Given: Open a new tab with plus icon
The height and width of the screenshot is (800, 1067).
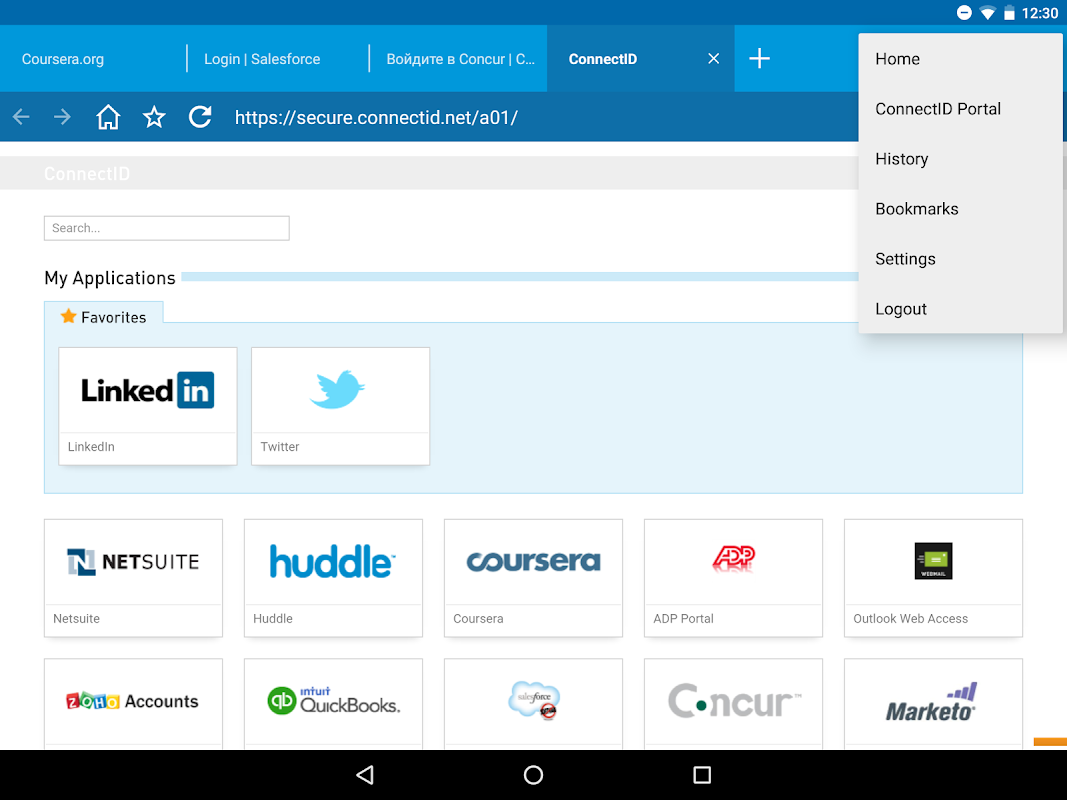Looking at the screenshot, I should tap(759, 59).
